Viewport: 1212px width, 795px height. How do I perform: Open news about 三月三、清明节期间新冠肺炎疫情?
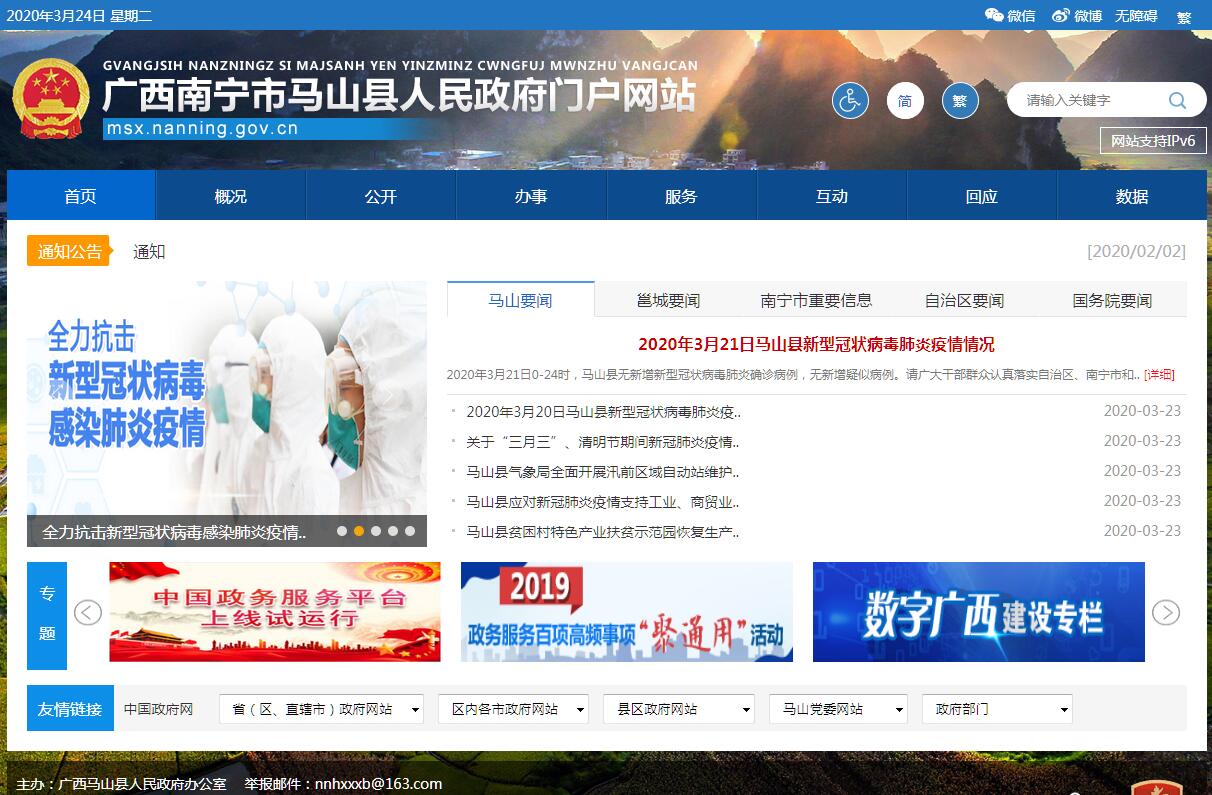pyautogui.click(x=603, y=441)
